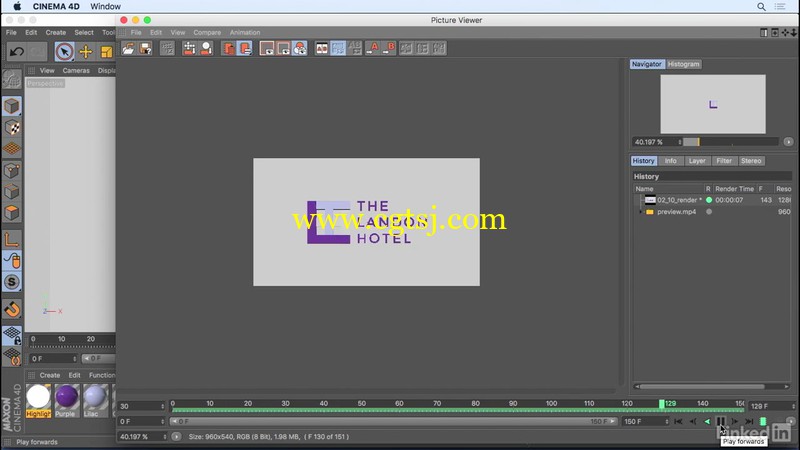Select the Highlight material swatch

coord(38,401)
